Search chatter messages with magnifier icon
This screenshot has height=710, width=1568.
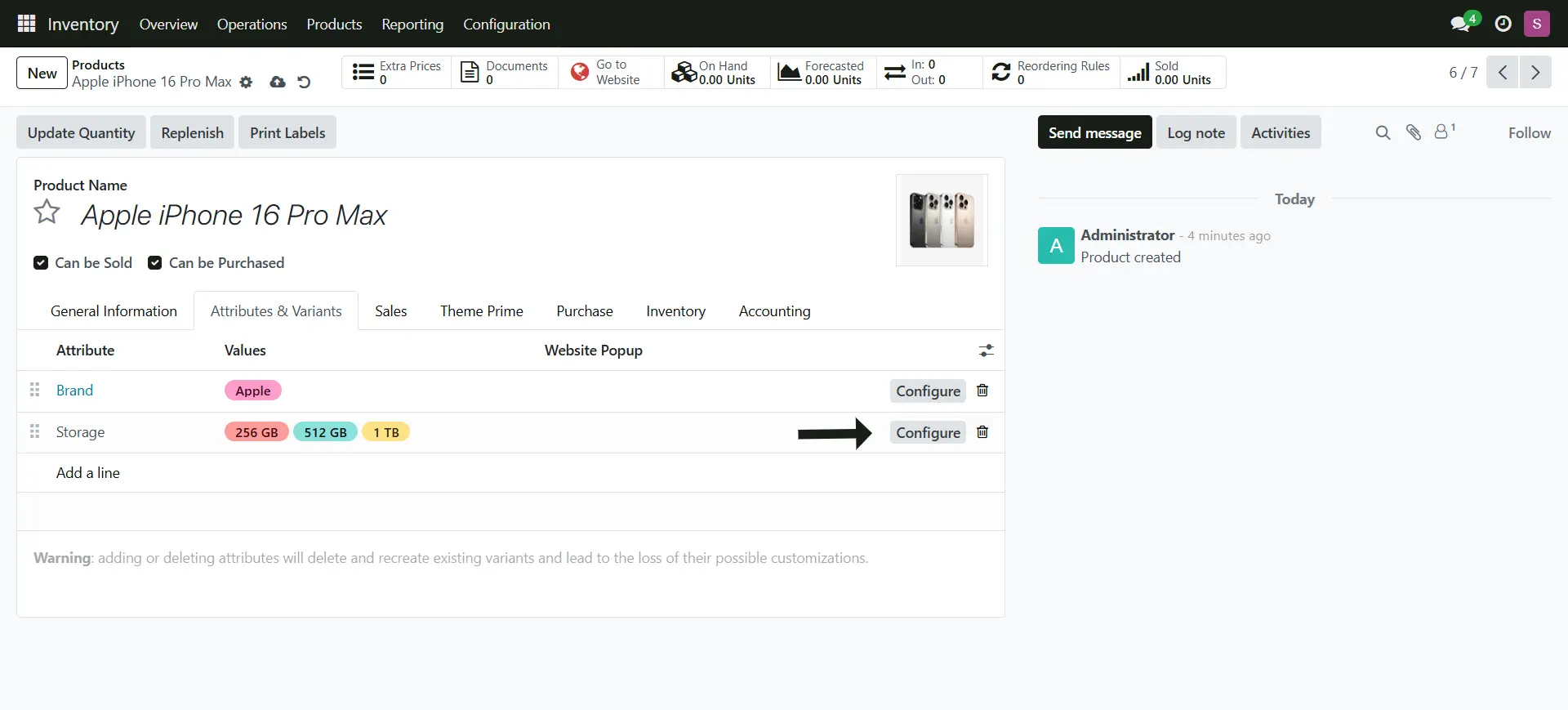click(1383, 132)
